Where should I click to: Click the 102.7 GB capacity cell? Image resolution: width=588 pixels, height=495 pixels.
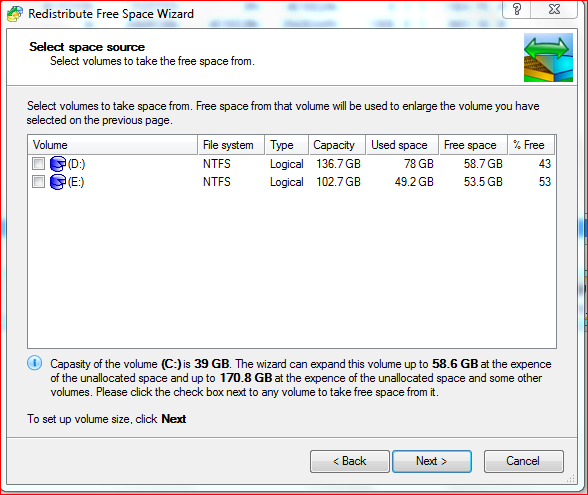pos(338,182)
